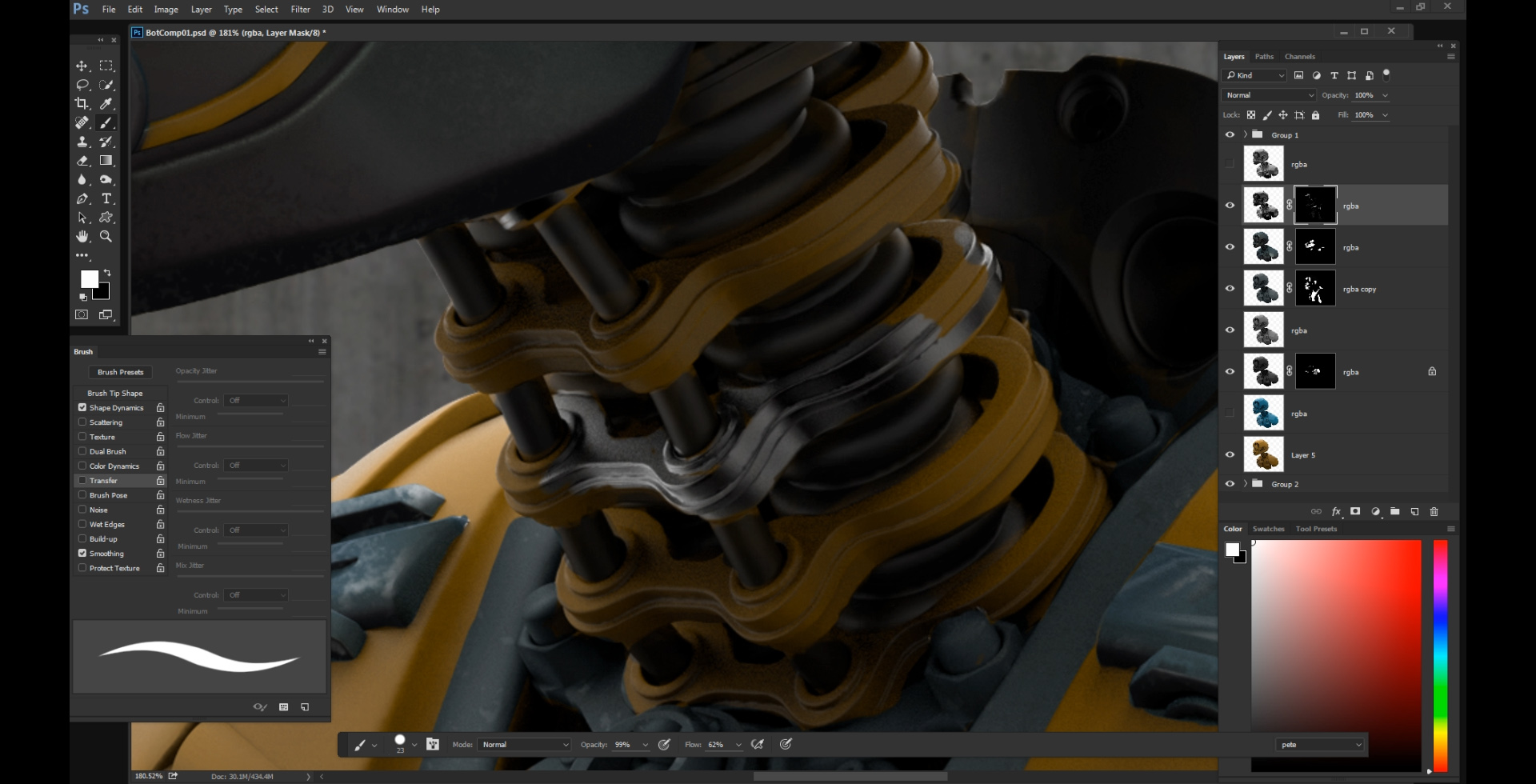Select the Crop tool
This screenshot has height=784, width=1536.
click(82, 103)
